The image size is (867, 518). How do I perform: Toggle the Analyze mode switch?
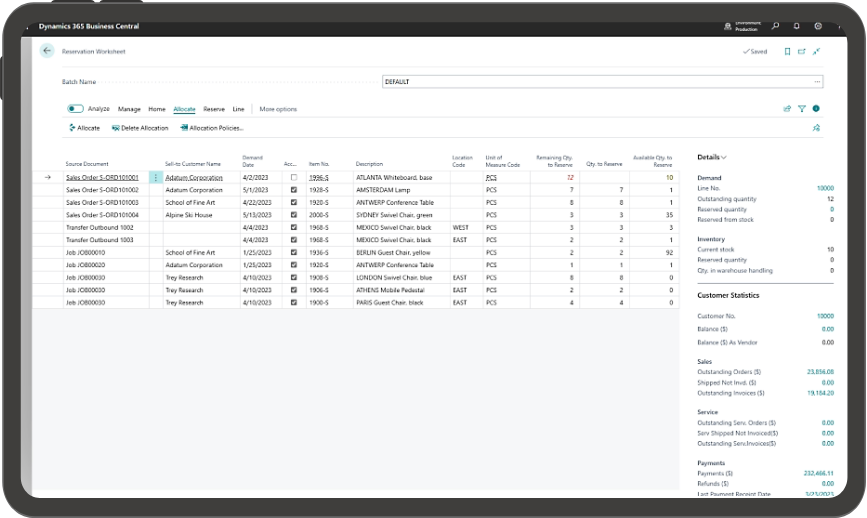coord(75,109)
